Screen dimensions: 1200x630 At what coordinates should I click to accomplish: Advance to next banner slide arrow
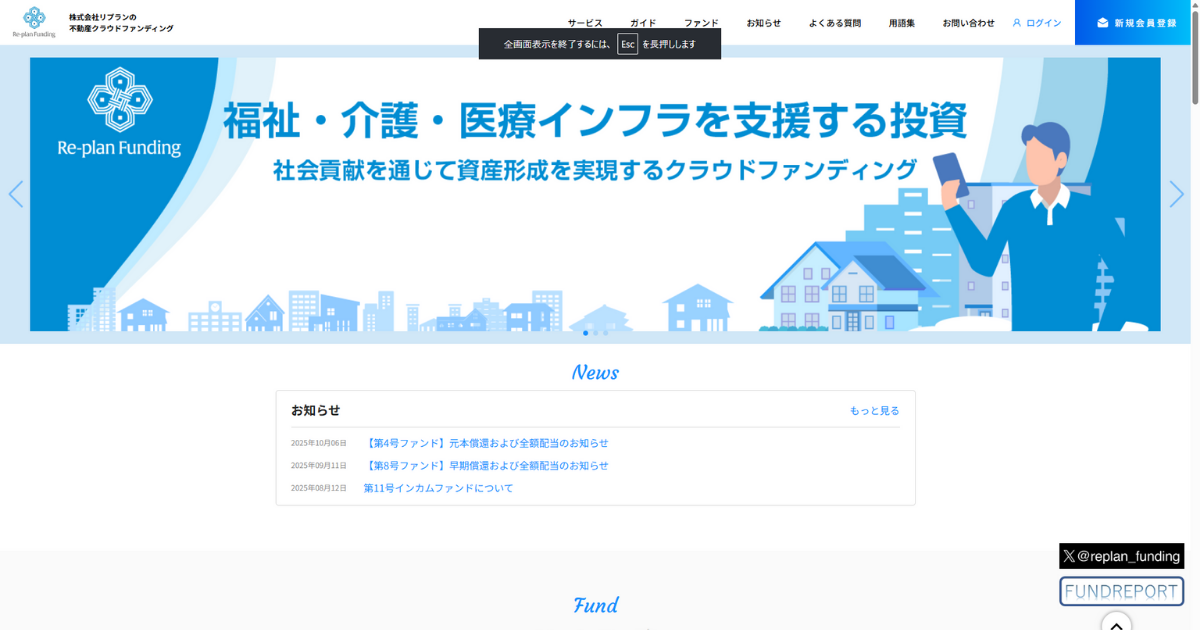[1176, 194]
